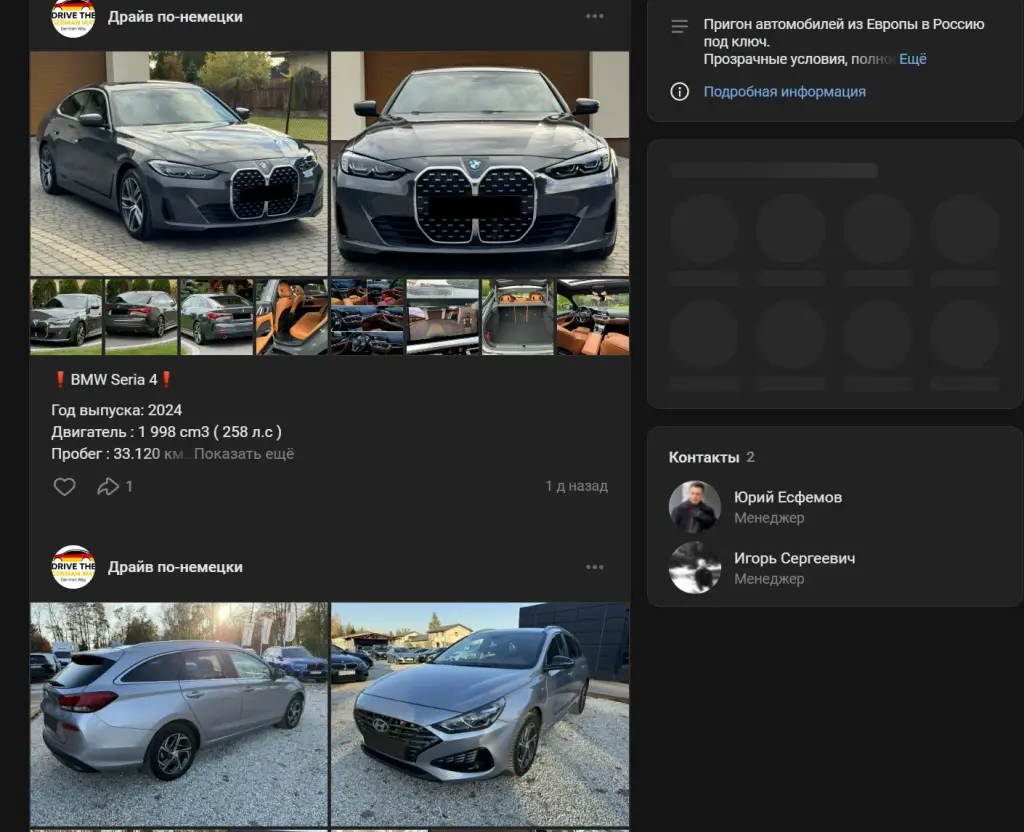This screenshot has height=832, width=1024.
Task: Open first BMW thumbnail, front quarter view
Action: (x=66, y=317)
